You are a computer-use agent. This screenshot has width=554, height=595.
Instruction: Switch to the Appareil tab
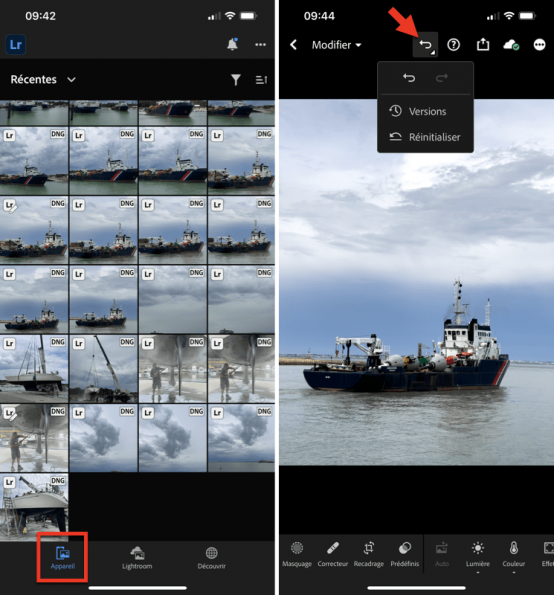[63, 557]
